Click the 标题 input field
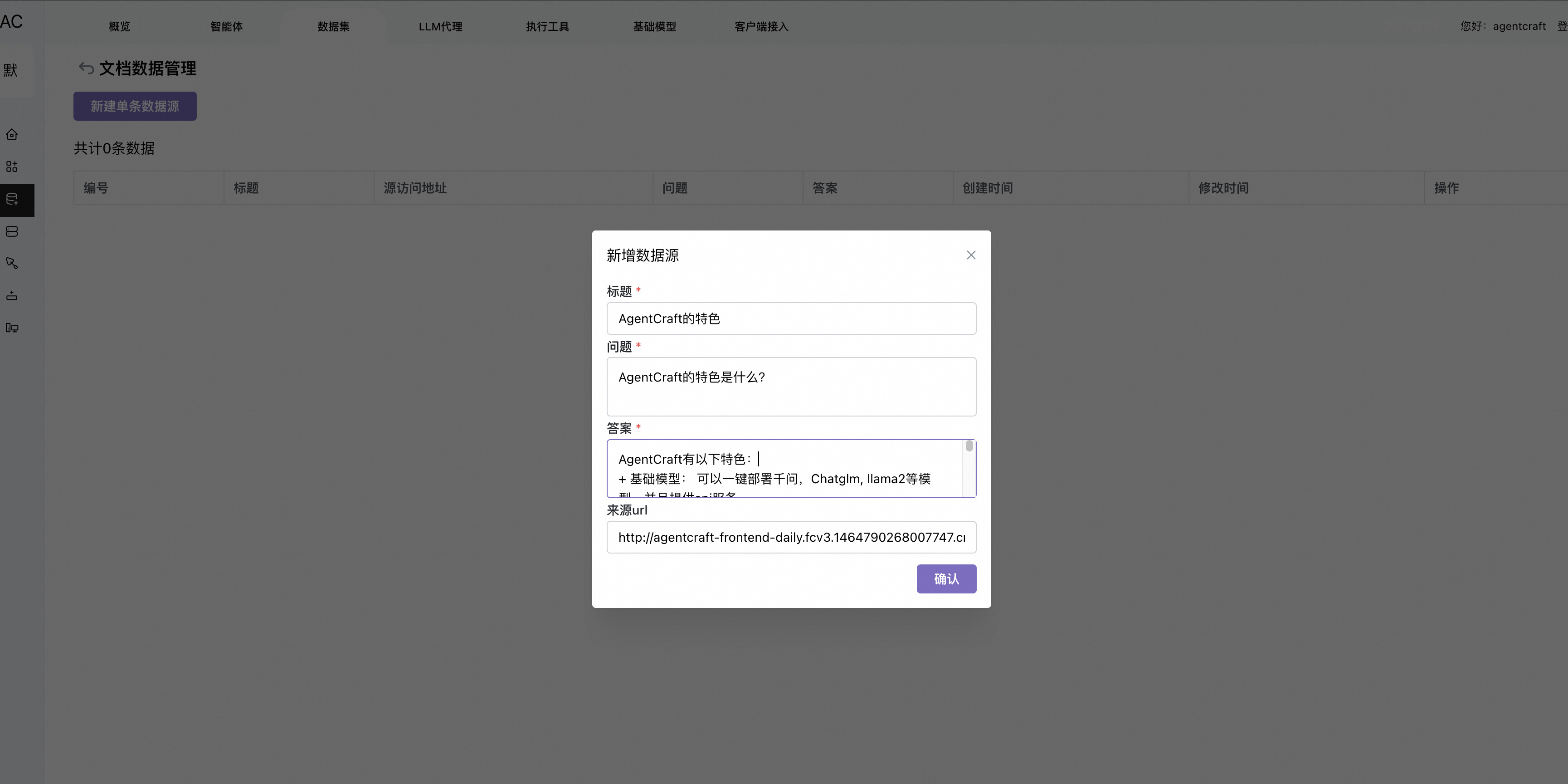Screen dimensions: 1568x784 point(791,318)
